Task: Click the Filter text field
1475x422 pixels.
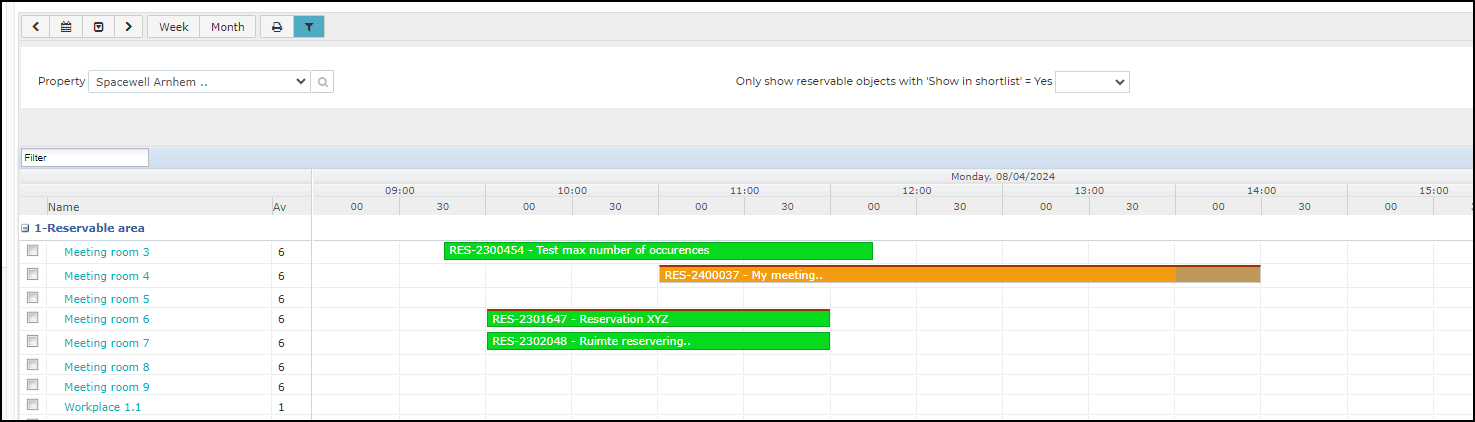Action: [x=85, y=157]
